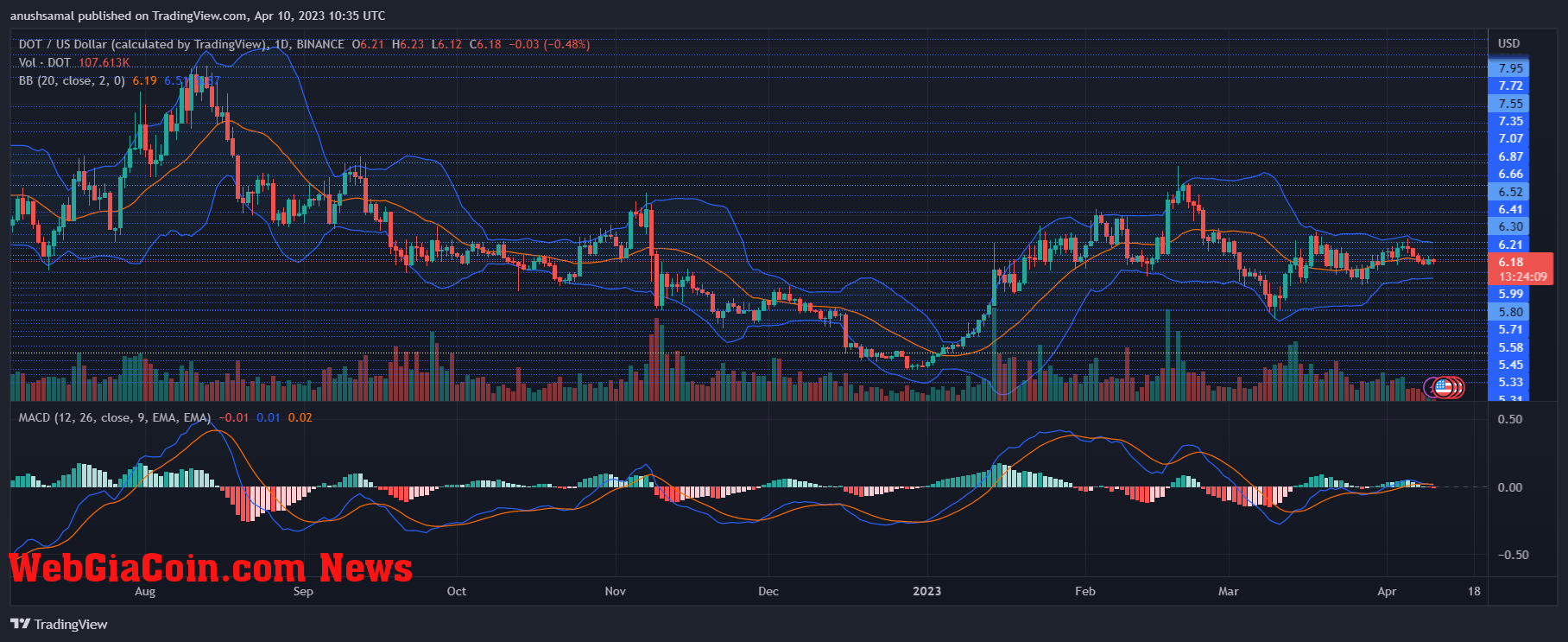The image size is (1568, 642).
Task: Click the 6.21 price level label
Action: pos(1510,245)
